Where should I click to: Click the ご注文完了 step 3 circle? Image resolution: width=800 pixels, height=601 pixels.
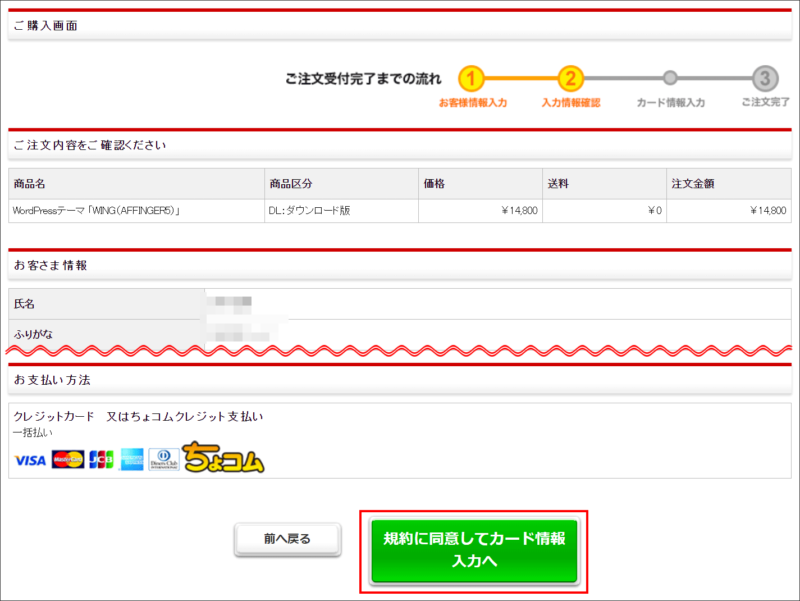pyautogui.click(x=766, y=76)
